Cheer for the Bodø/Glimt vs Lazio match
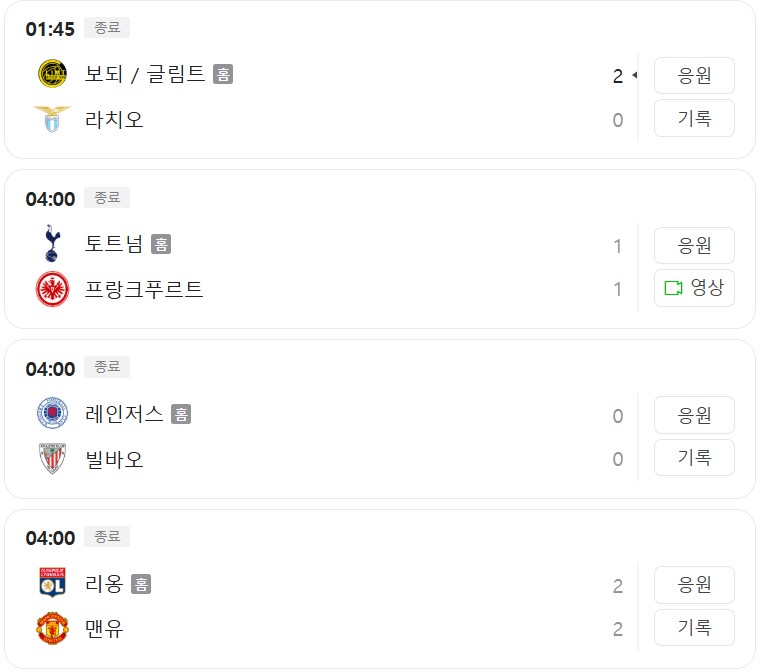 (x=694, y=76)
